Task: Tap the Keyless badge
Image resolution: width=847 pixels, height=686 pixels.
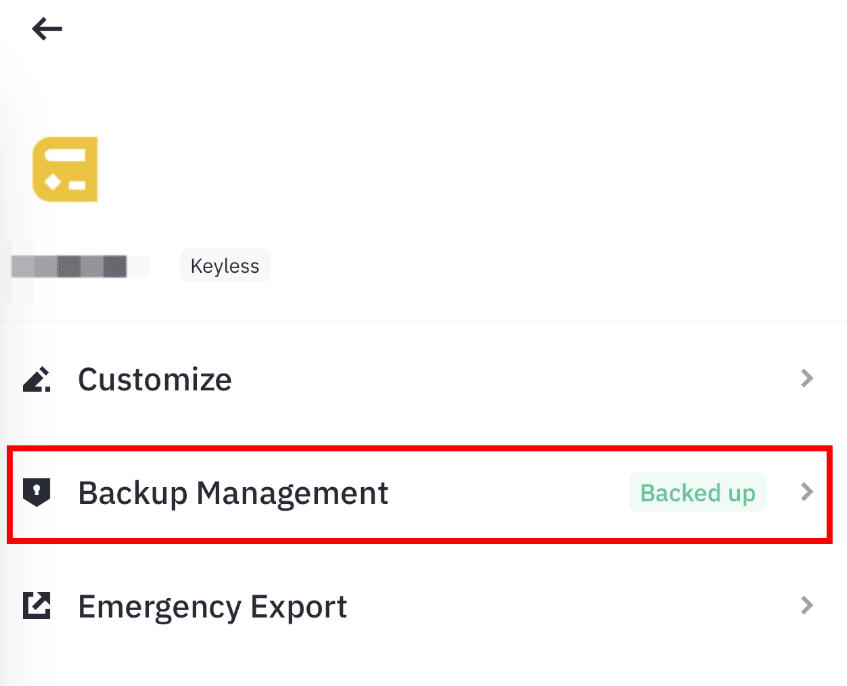Action: [x=225, y=266]
